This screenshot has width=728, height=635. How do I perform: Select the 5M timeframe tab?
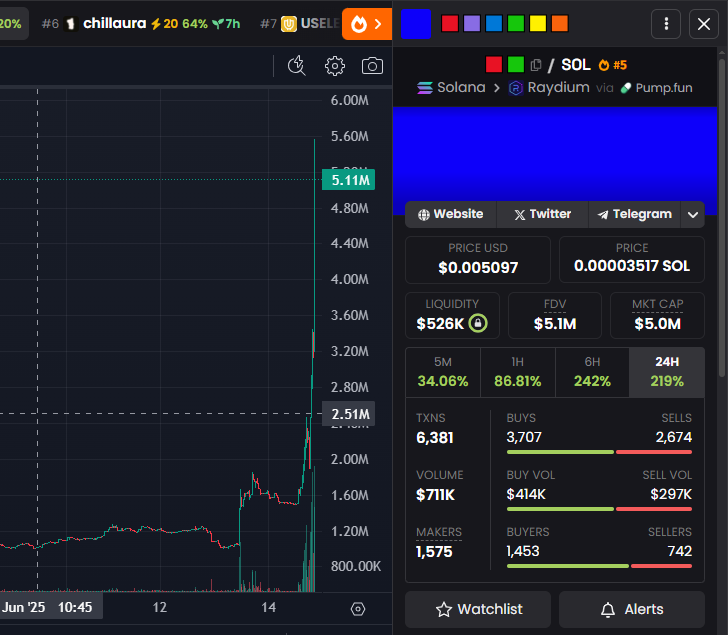click(443, 372)
